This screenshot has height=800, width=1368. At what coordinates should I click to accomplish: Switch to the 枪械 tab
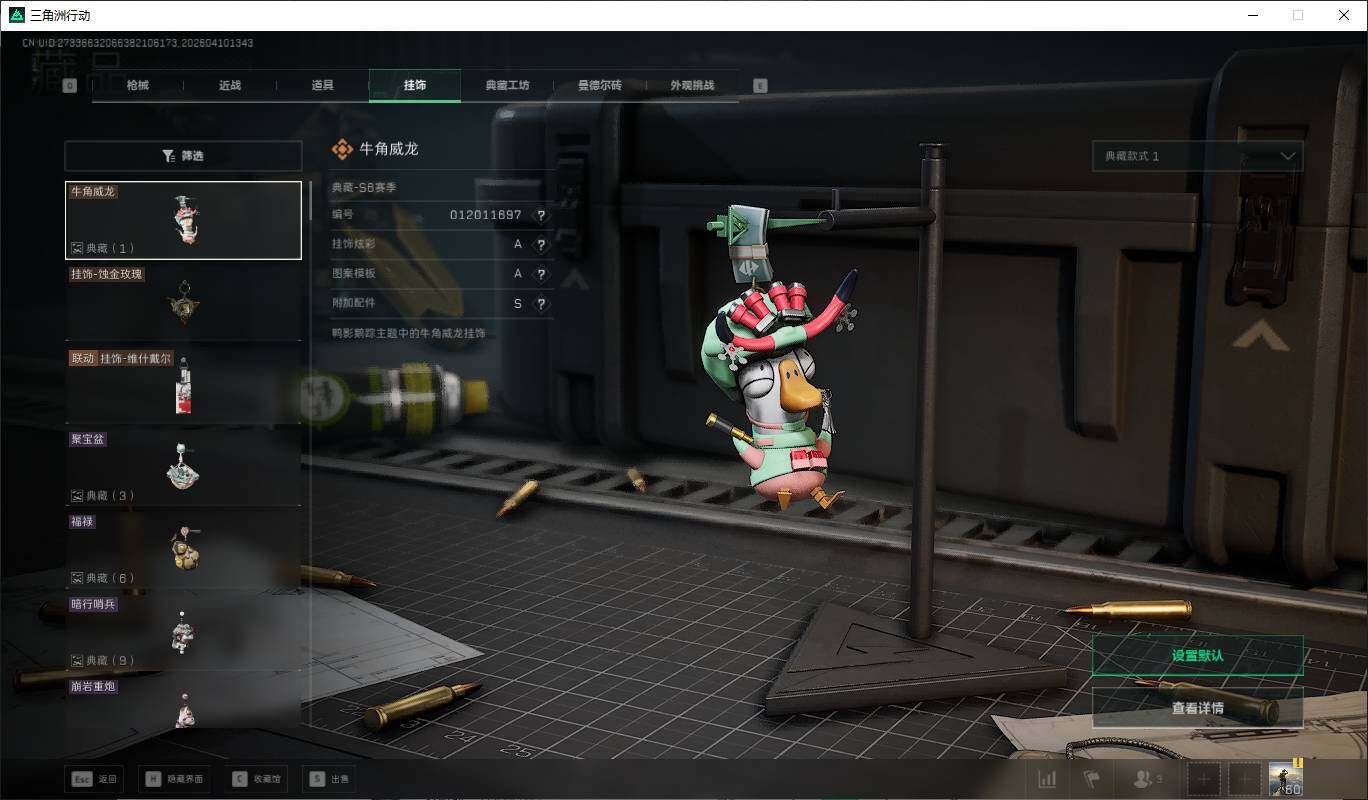coord(137,86)
